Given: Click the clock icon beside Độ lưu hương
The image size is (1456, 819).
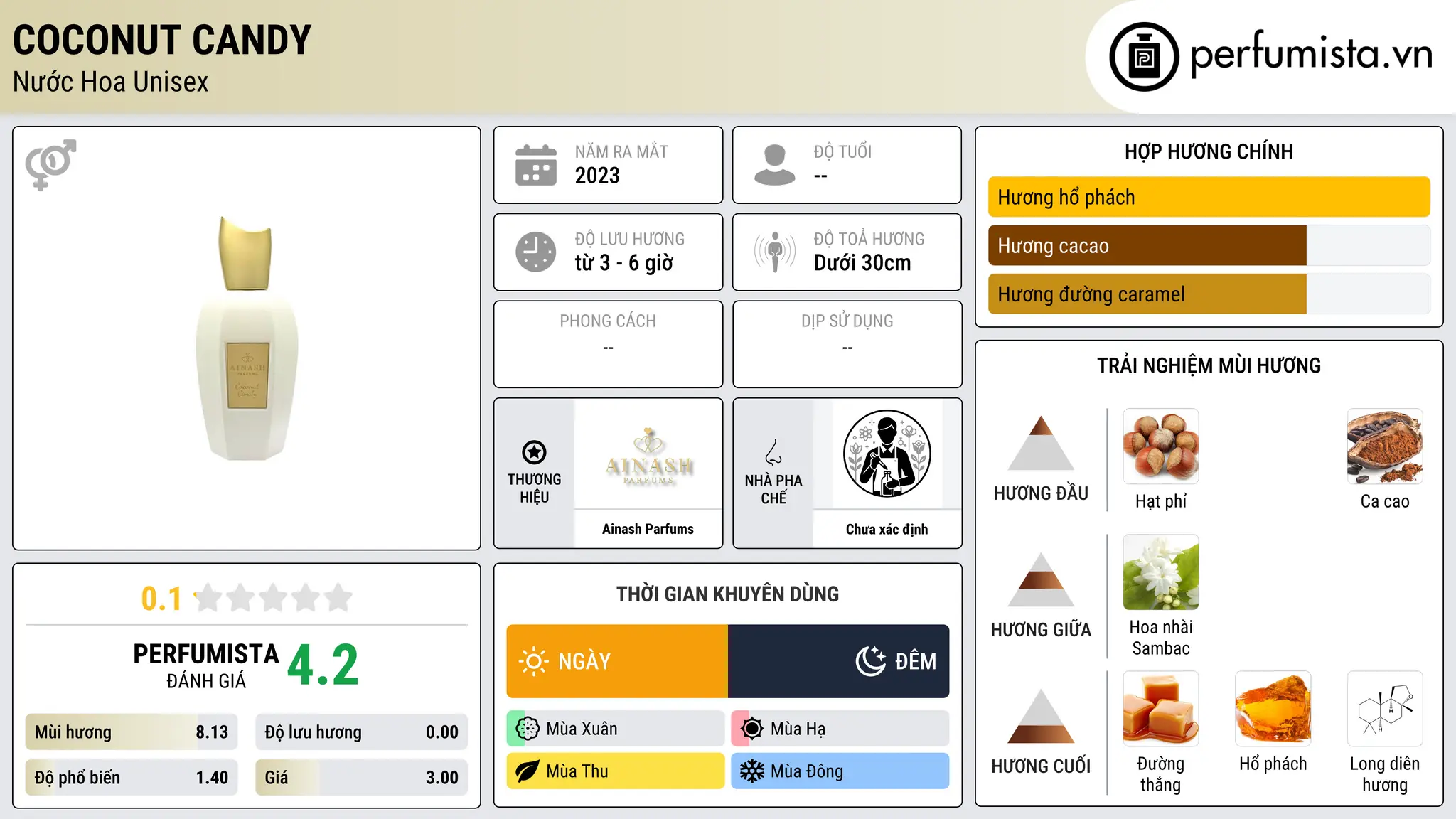Looking at the screenshot, I should click(x=536, y=252).
